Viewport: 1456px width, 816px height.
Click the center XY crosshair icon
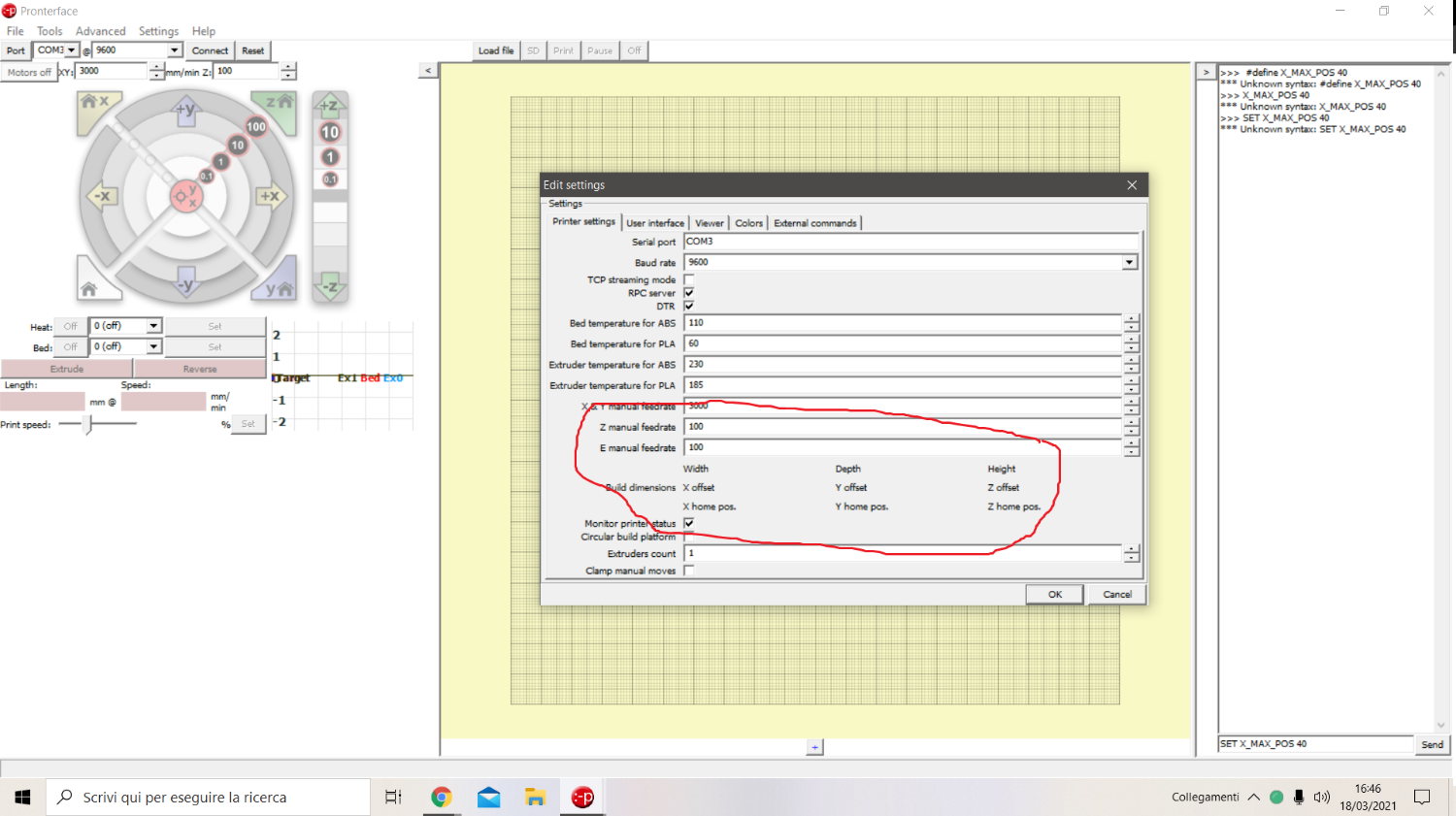pyautogui.click(x=185, y=196)
